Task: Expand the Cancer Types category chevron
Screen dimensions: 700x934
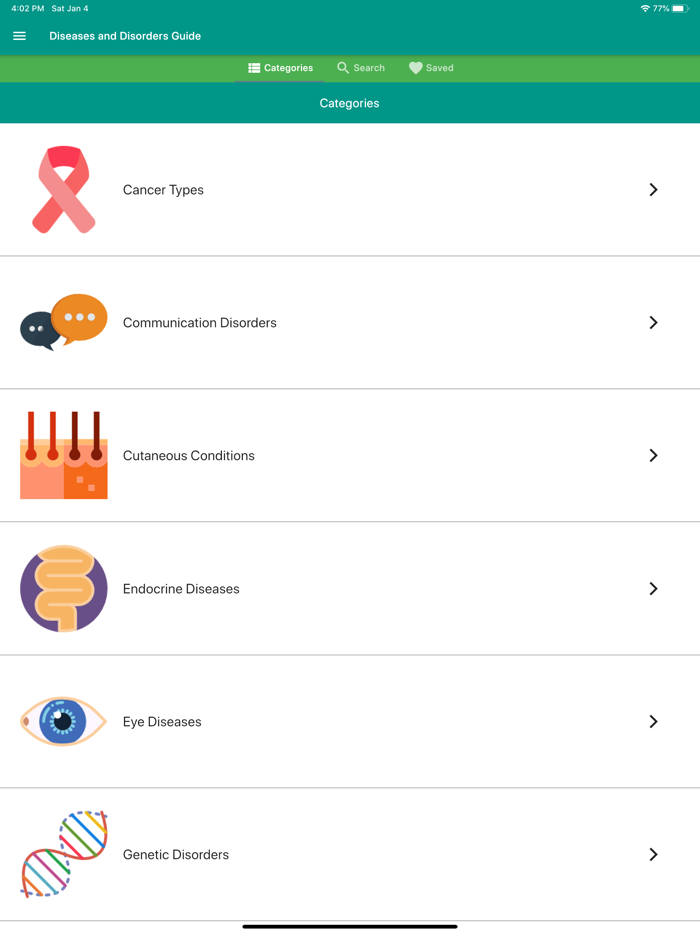Action: point(653,189)
